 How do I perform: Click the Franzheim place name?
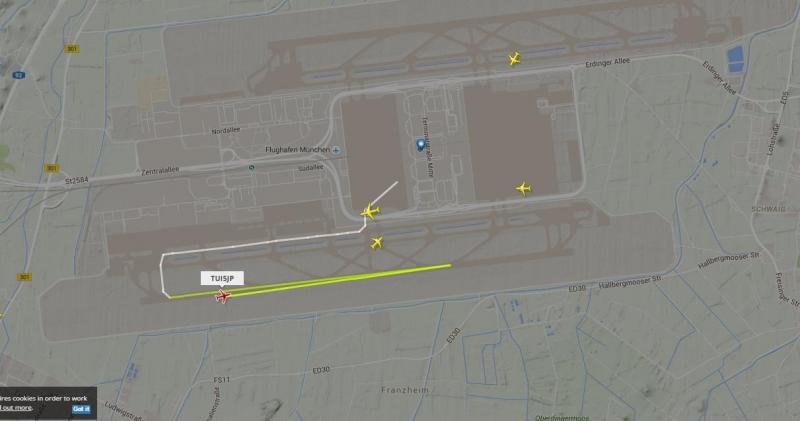click(405, 390)
